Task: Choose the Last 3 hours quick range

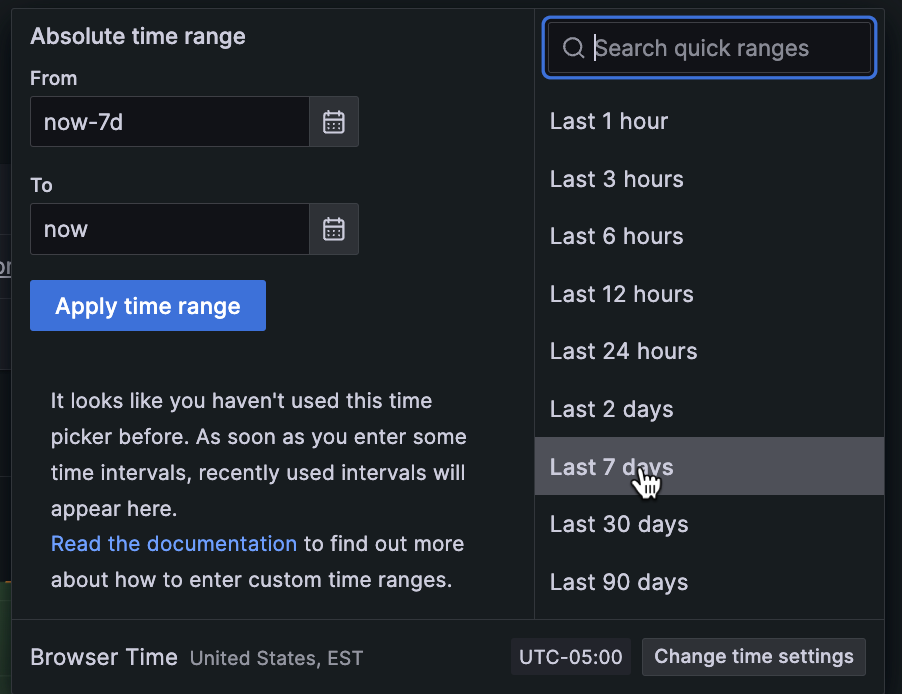Action: click(x=617, y=179)
